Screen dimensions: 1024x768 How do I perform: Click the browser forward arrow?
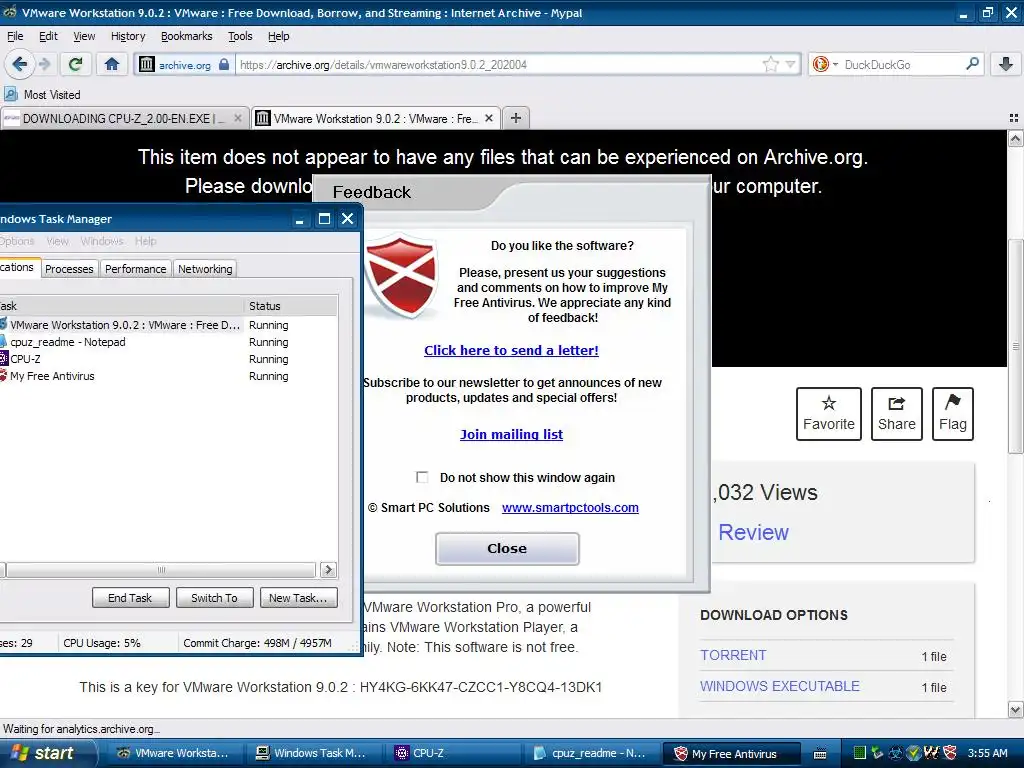[x=44, y=64]
